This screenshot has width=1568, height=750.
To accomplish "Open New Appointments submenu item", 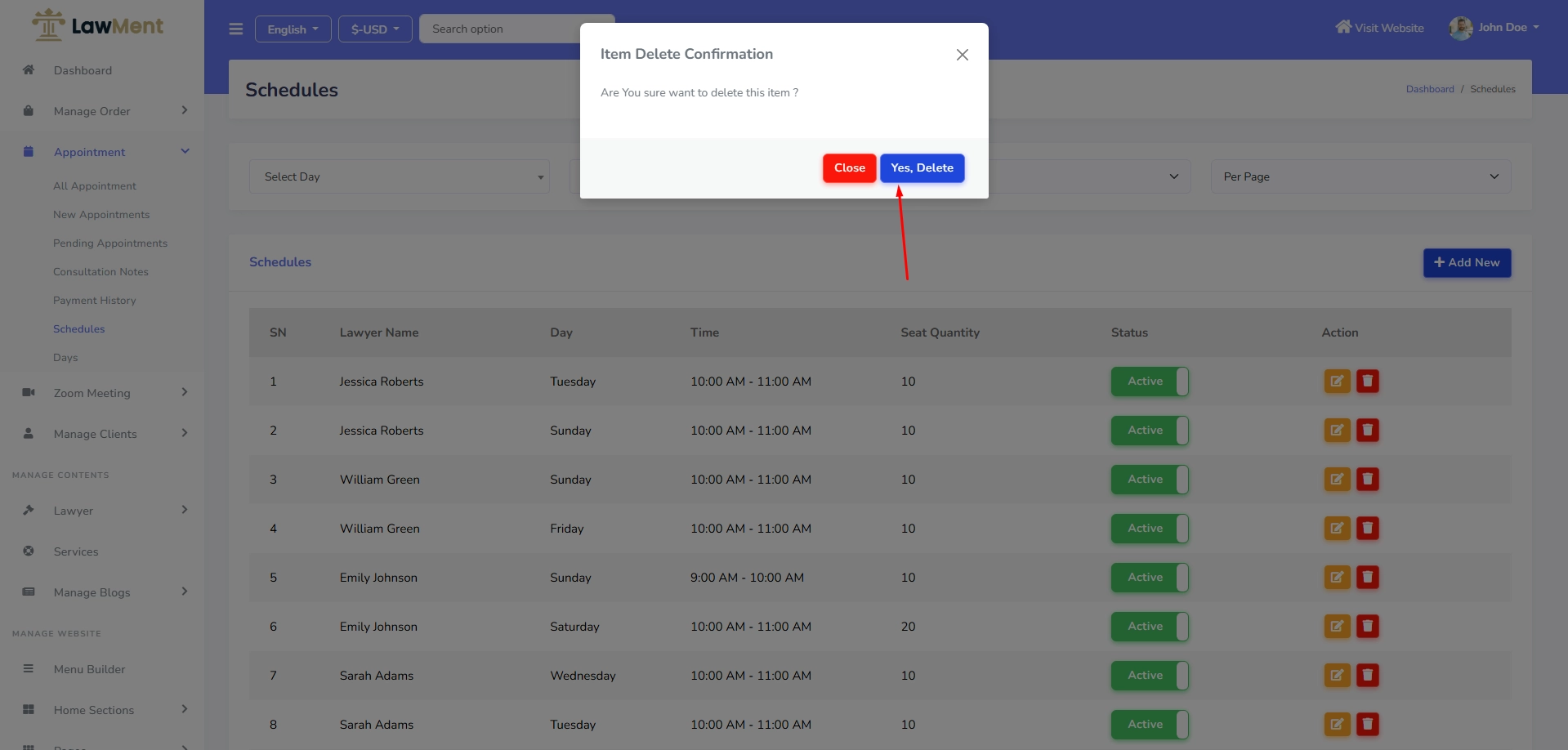I will pos(101,215).
